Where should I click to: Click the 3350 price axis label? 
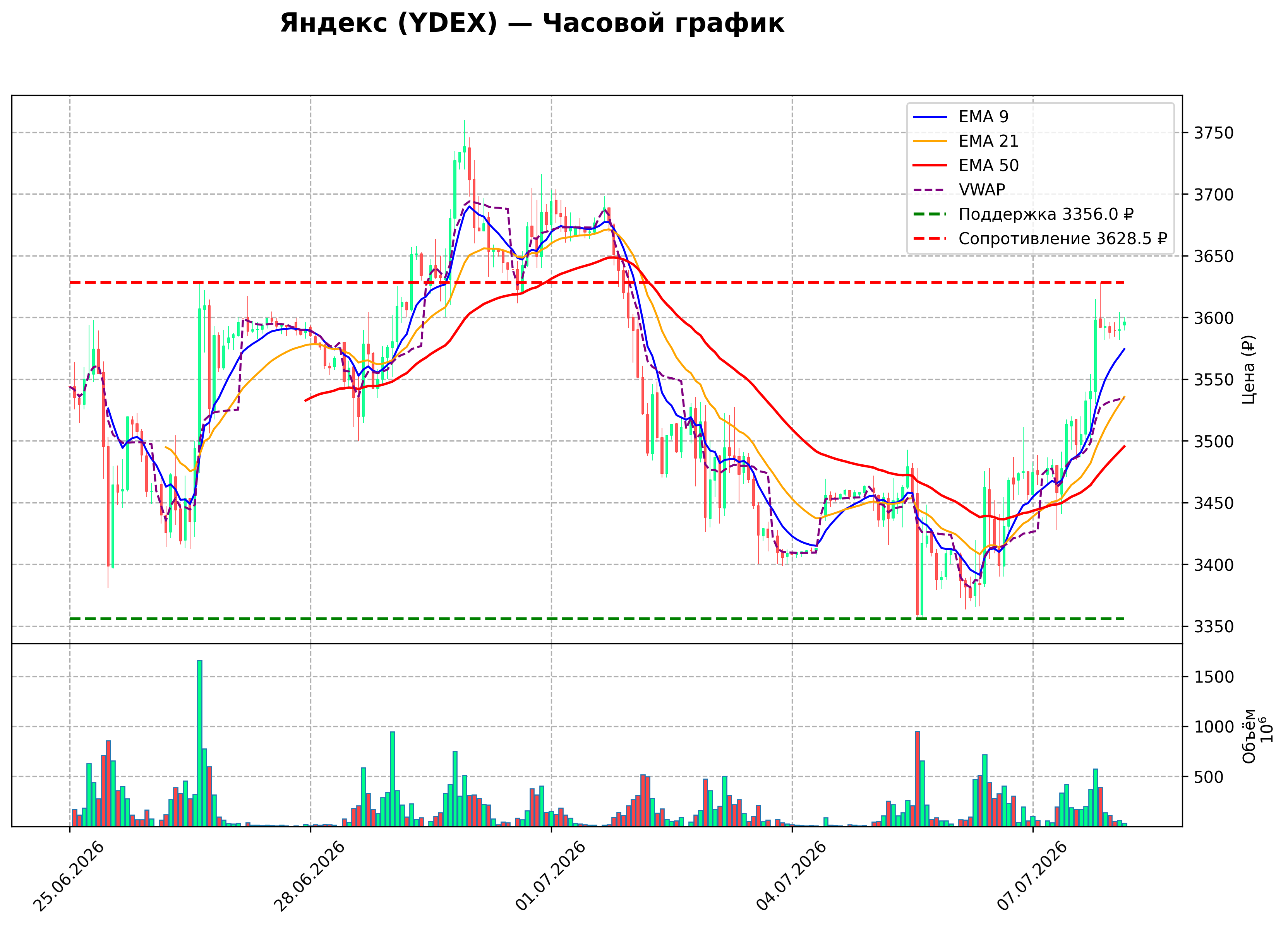click(1214, 627)
